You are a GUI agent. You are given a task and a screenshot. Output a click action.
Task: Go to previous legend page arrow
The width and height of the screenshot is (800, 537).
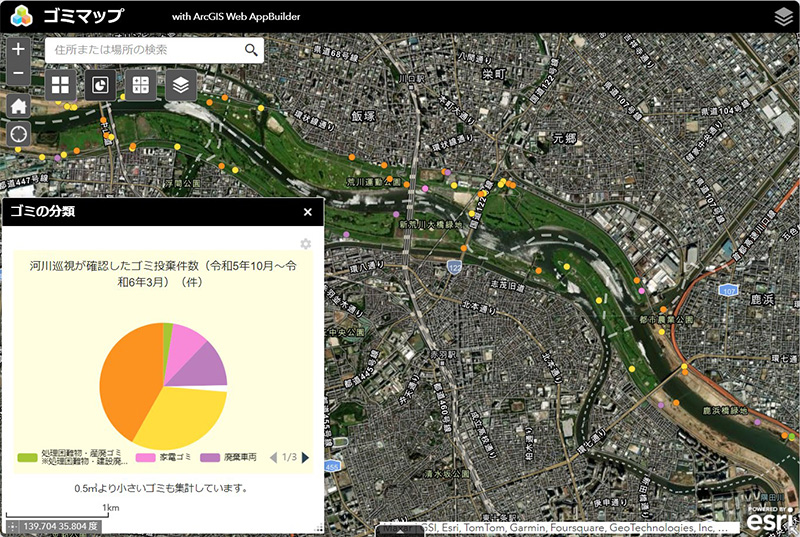coord(273,458)
